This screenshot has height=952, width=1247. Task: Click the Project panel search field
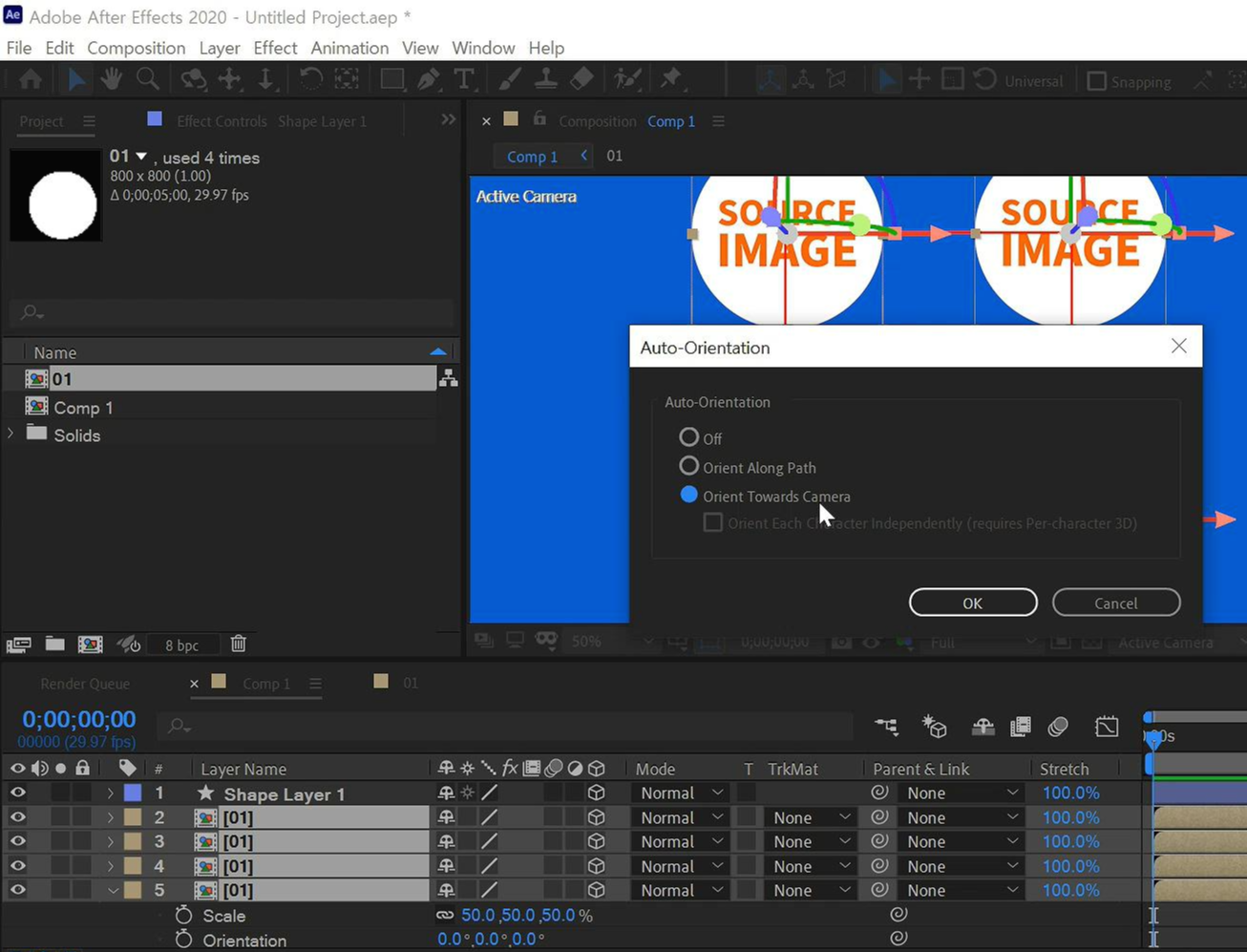coord(231,312)
